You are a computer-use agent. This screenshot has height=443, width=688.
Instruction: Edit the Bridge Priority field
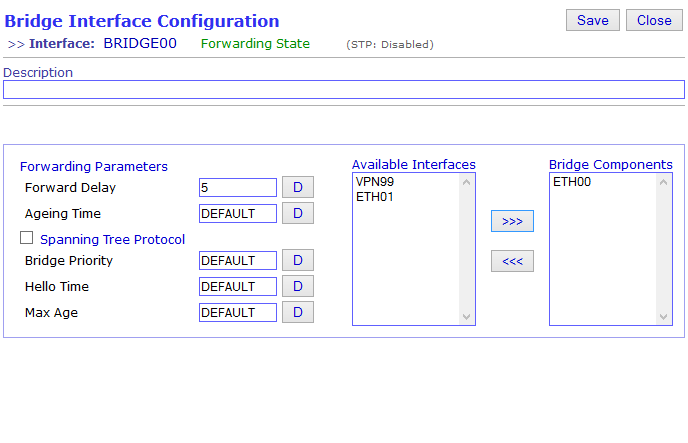click(x=238, y=261)
